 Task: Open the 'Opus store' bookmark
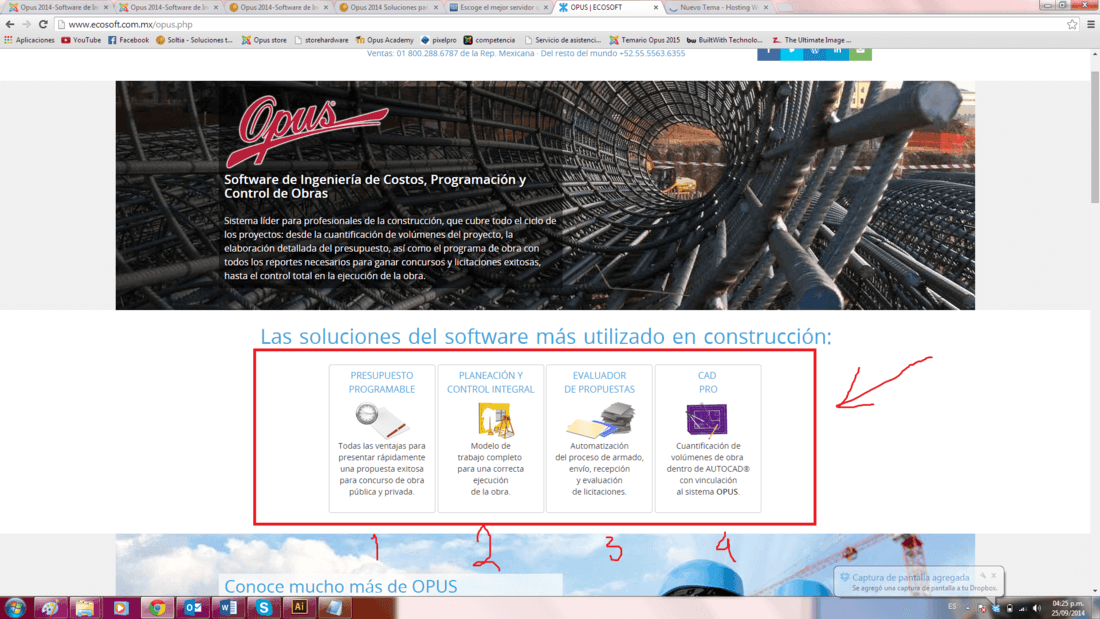[x=264, y=40]
